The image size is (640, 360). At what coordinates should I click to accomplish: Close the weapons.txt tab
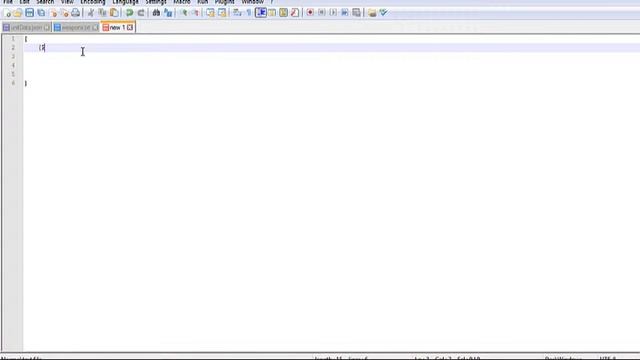click(95, 28)
